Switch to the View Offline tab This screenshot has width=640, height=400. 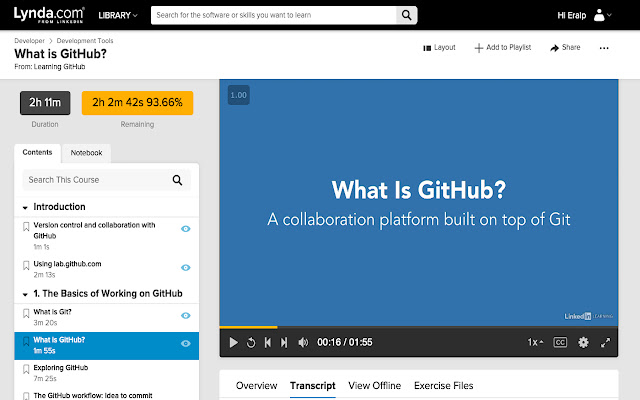[374, 385]
